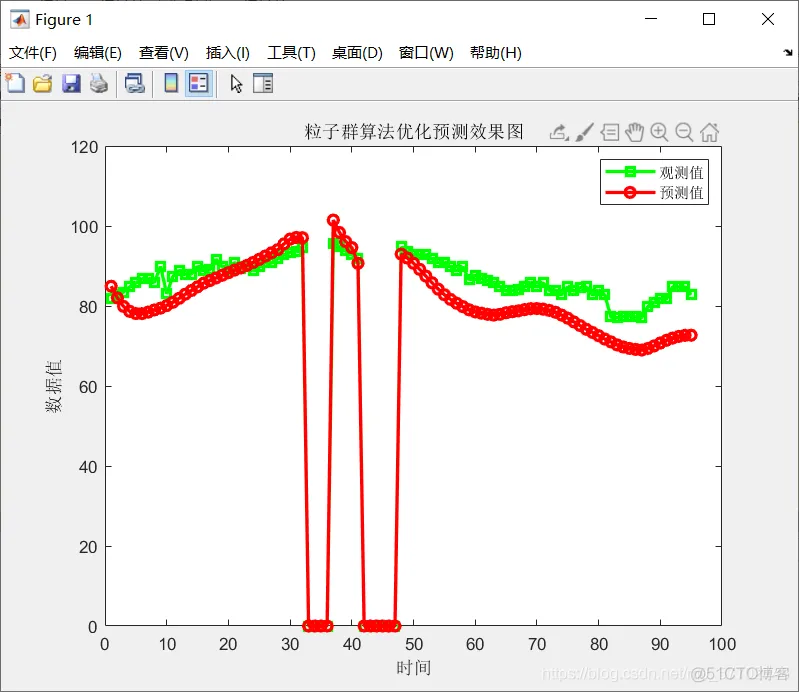The height and width of the screenshot is (692, 799).
Task: Open the 文件(F) menu
Action: tap(33, 52)
